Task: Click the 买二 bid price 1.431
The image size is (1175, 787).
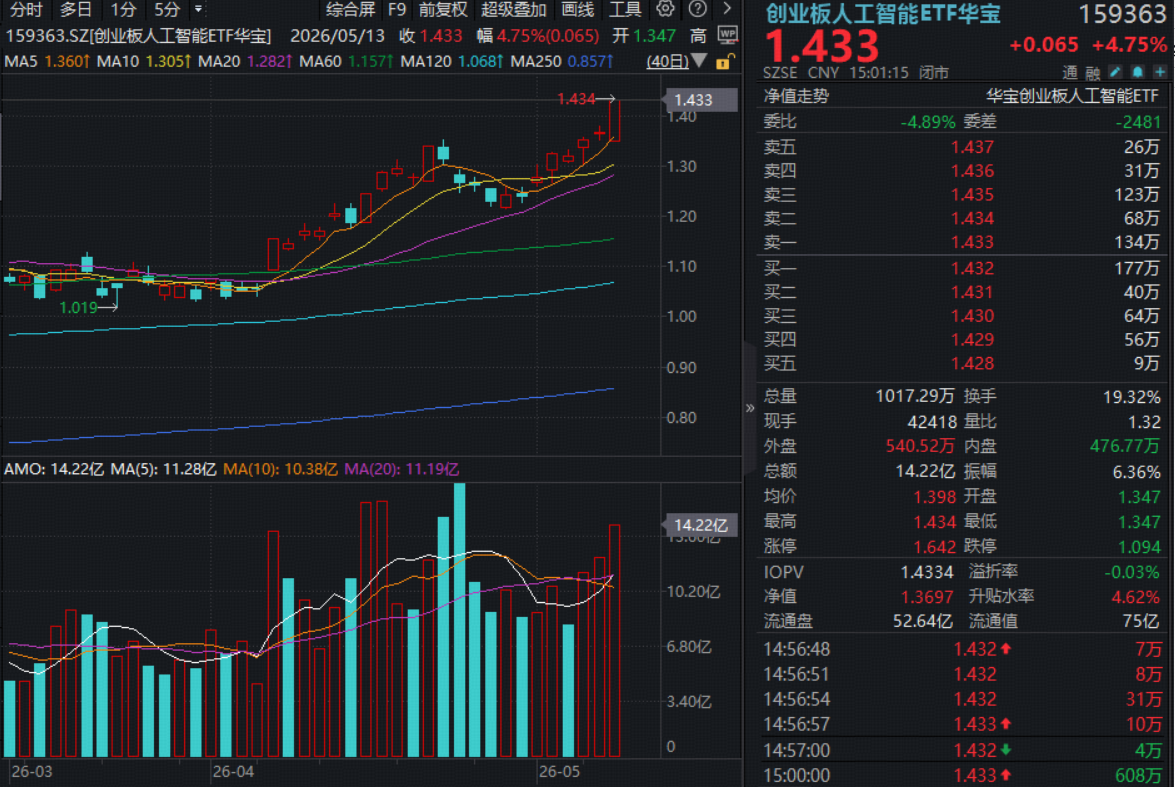Action: tap(972, 292)
